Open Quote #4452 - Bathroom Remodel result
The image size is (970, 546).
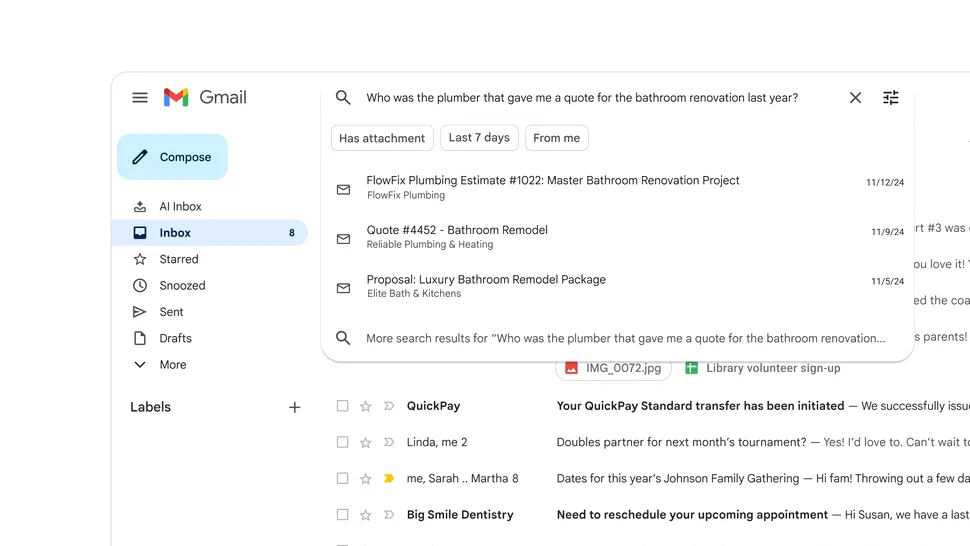[617, 237]
